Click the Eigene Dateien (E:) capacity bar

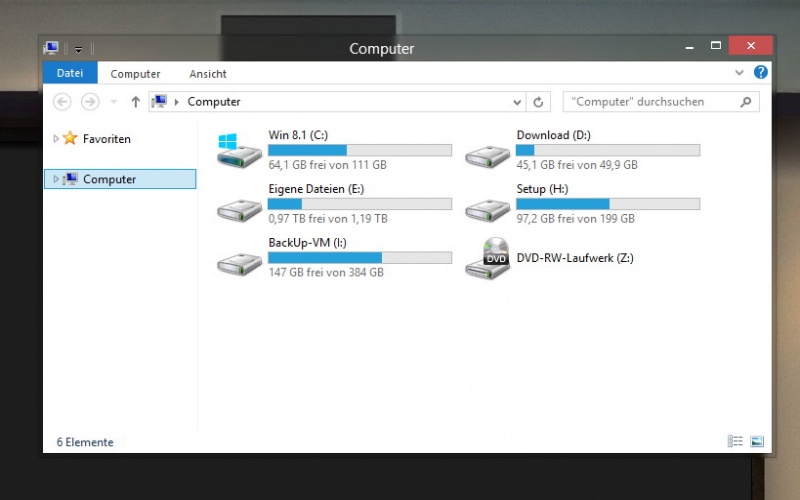coord(360,204)
